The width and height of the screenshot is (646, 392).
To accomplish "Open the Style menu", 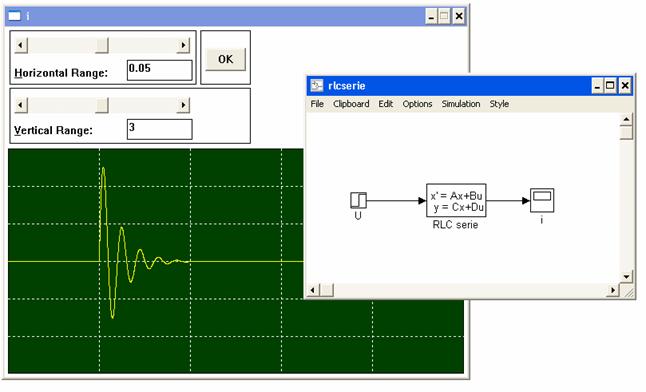I will tap(499, 104).
